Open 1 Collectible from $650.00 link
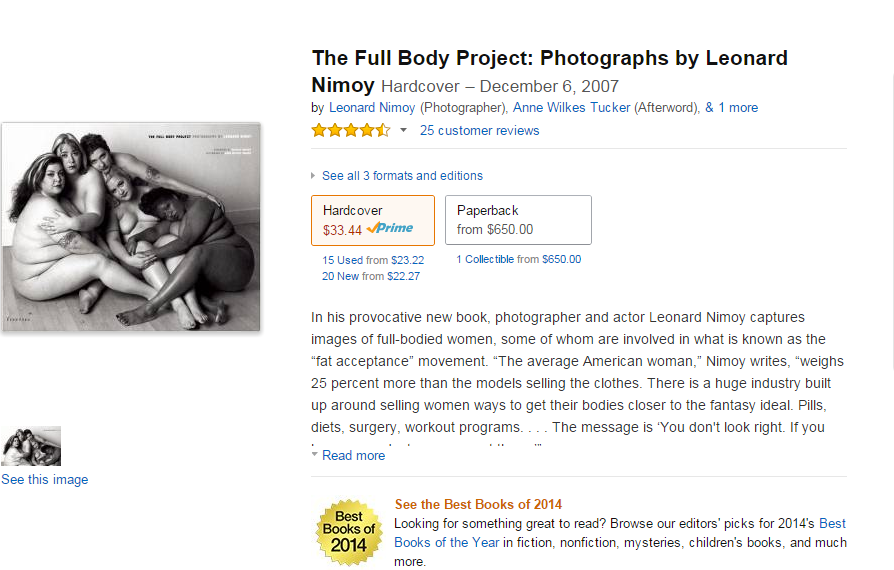The height and width of the screenshot is (570, 894). [518, 259]
